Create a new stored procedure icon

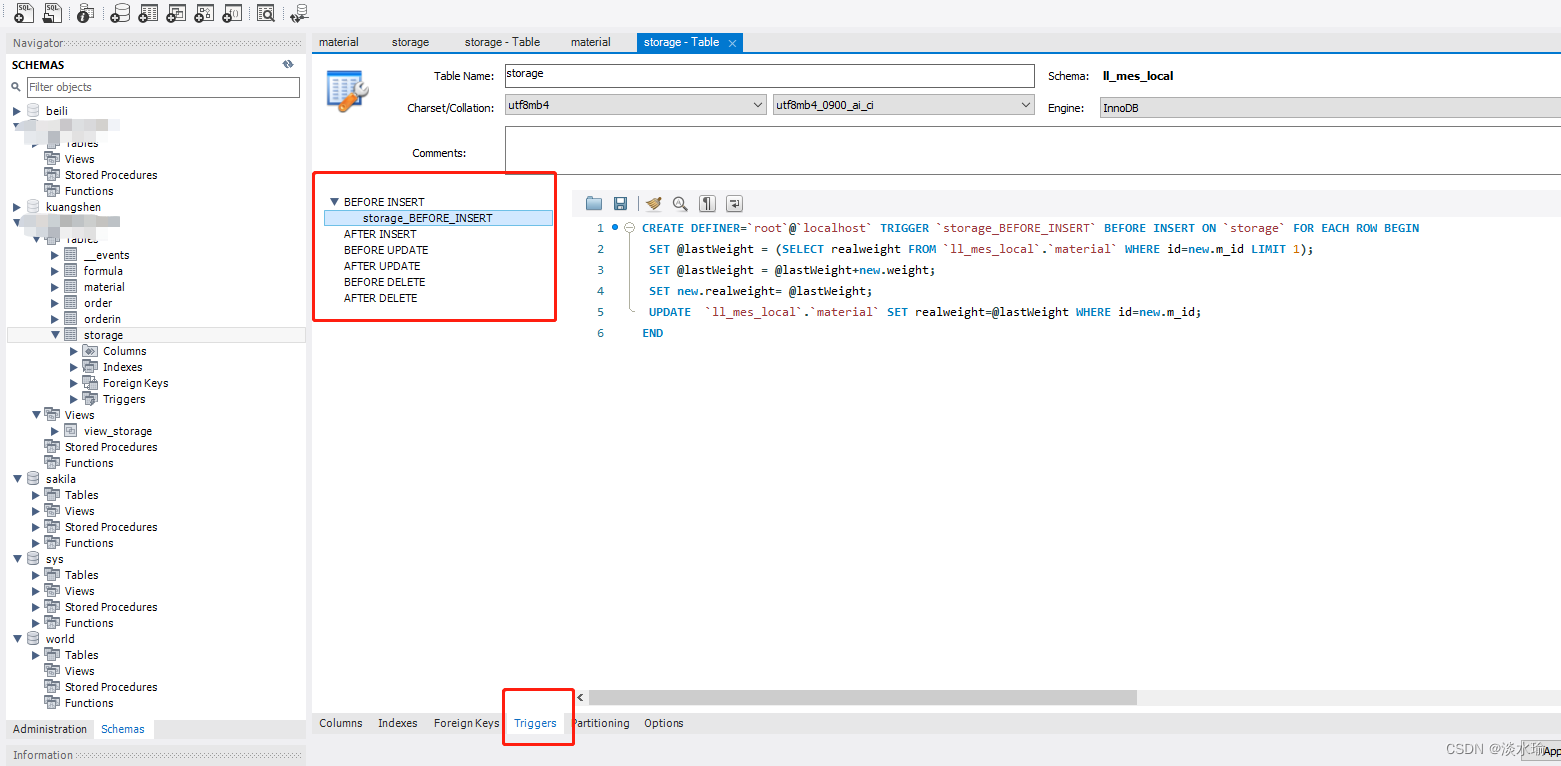click(204, 13)
